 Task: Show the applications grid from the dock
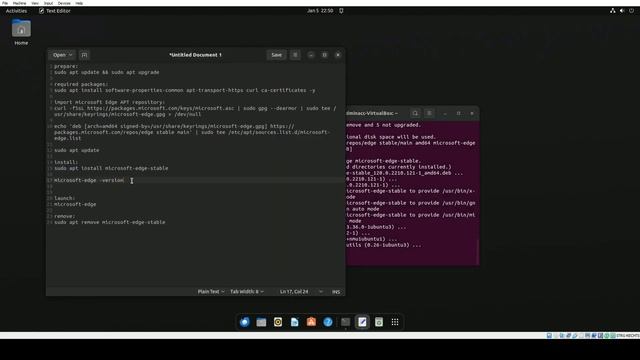395,322
